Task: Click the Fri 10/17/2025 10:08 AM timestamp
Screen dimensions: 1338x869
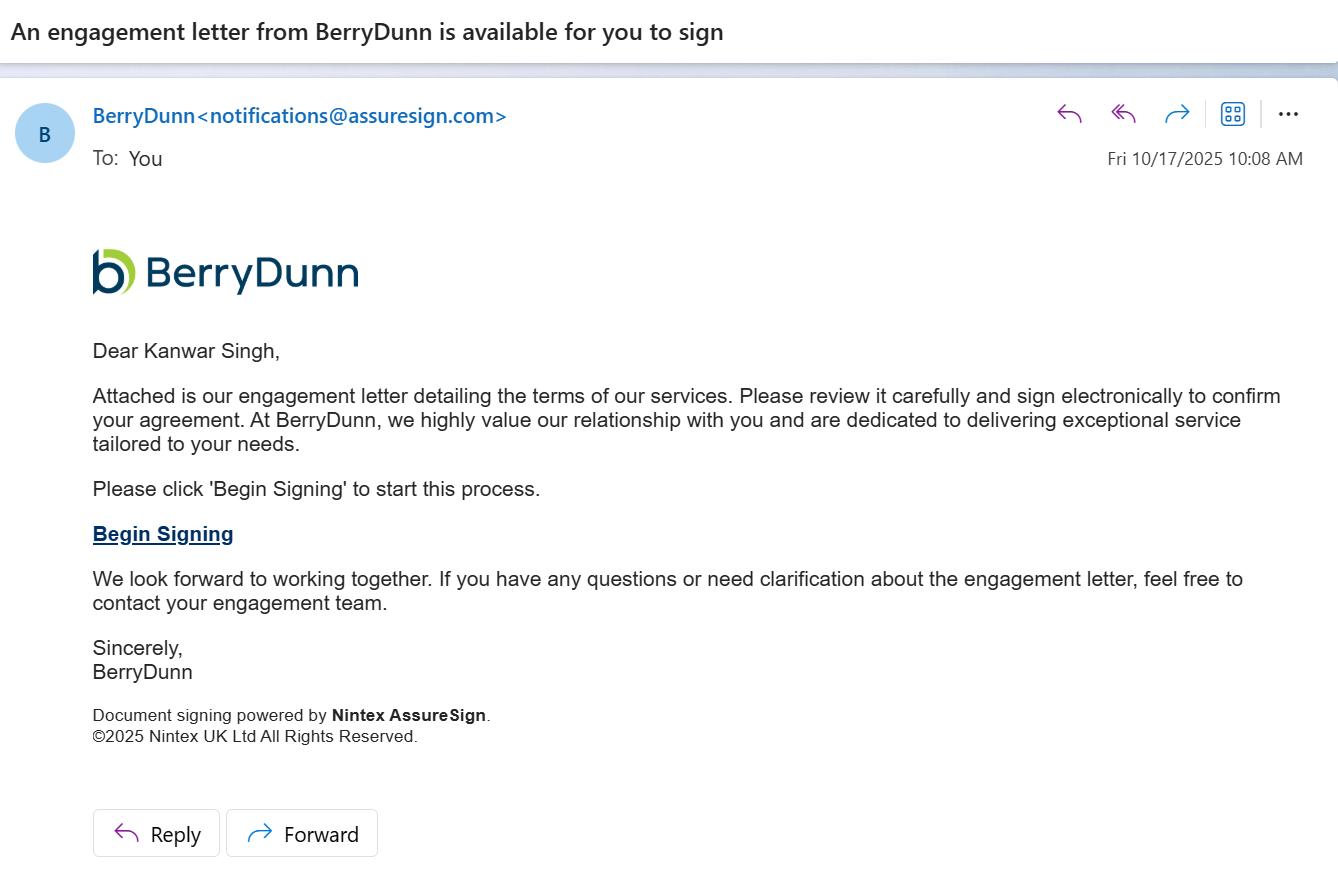Action: pyautogui.click(x=1204, y=159)
